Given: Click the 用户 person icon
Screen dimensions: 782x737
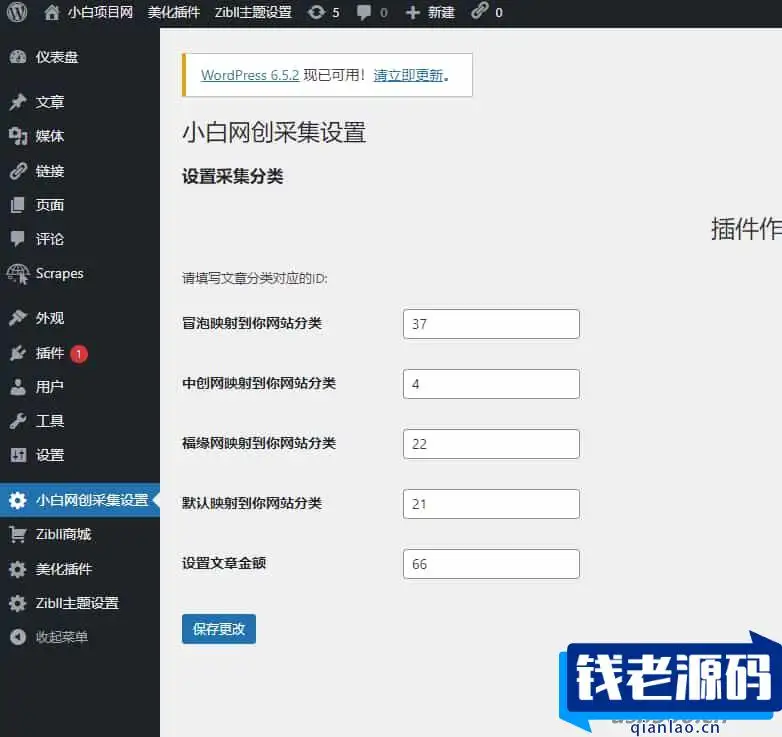Looking at the screenshot, I should 18,387.
